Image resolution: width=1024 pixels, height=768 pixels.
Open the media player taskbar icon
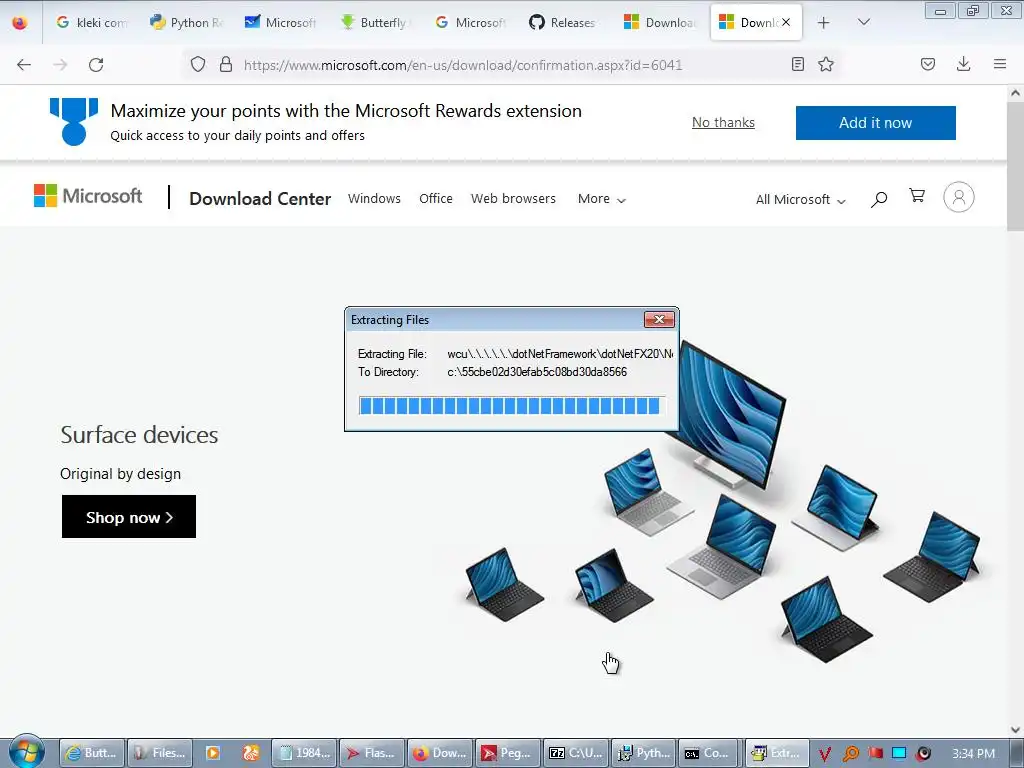(212, 753)
